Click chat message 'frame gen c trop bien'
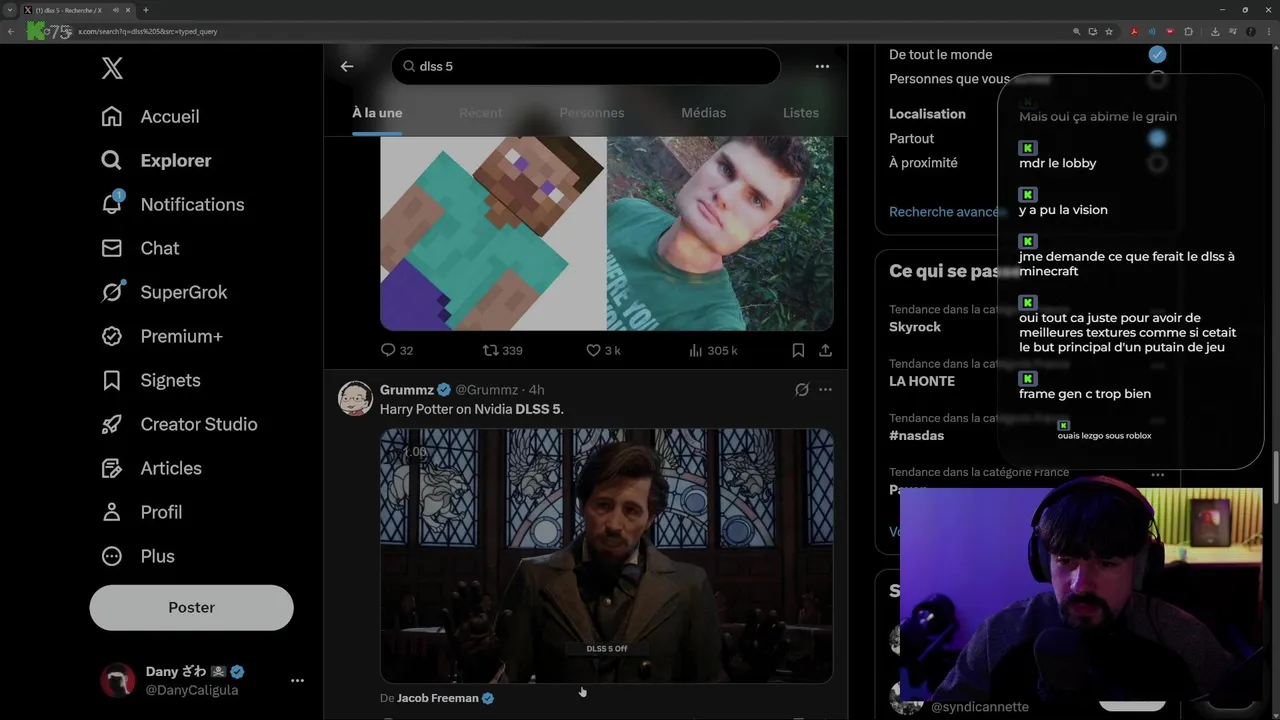Screen dimensions: 1280x720 [1085, 394]
